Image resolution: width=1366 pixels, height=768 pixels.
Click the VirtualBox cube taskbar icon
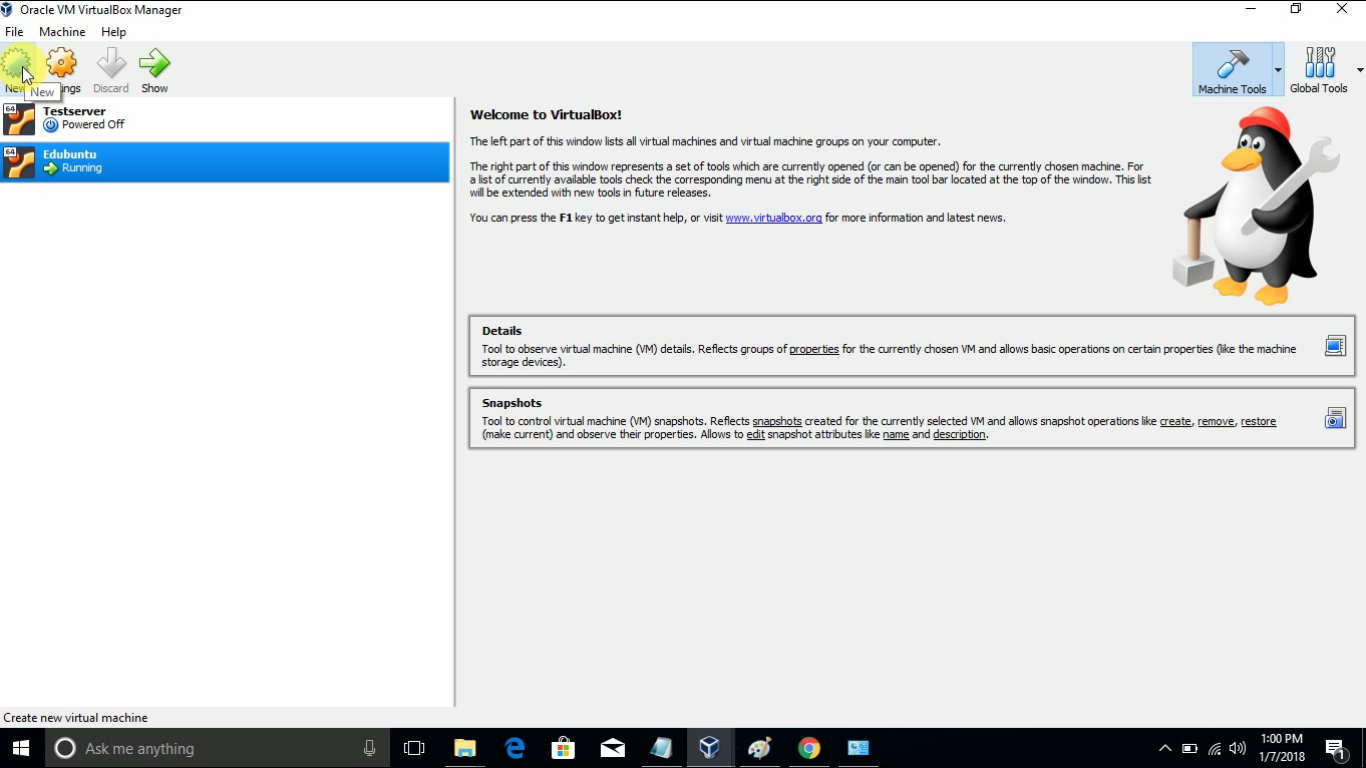[x=709, y=748]
